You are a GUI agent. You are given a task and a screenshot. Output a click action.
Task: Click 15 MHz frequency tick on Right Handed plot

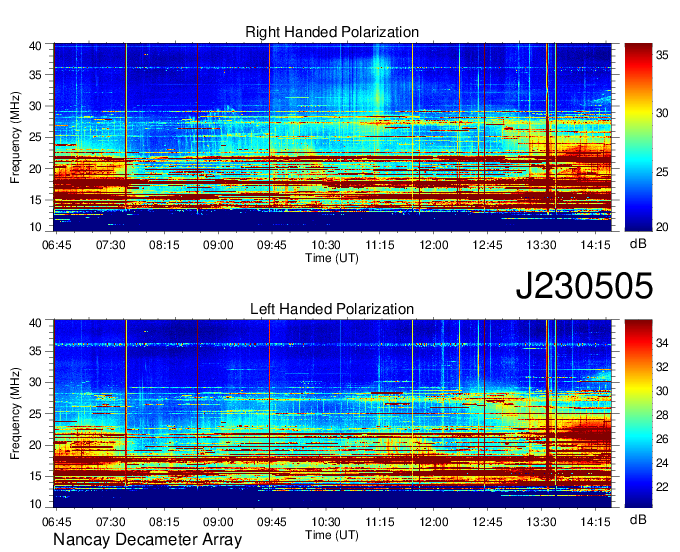[35, 200]
